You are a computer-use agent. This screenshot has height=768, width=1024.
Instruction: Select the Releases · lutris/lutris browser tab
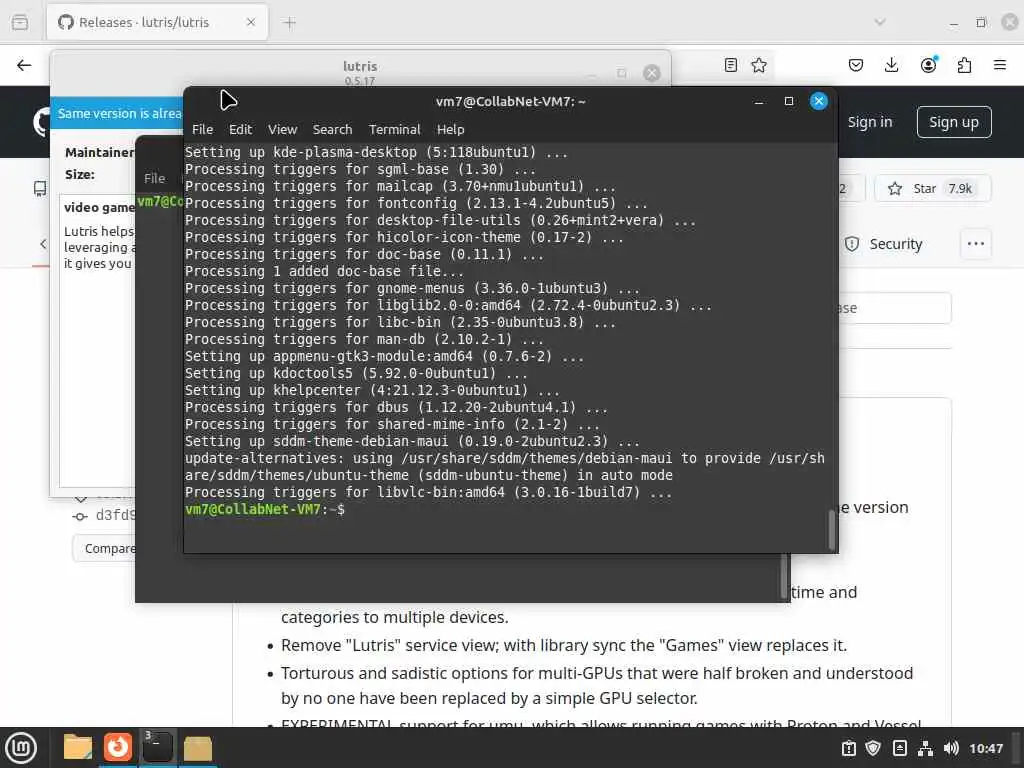point(157,22)
